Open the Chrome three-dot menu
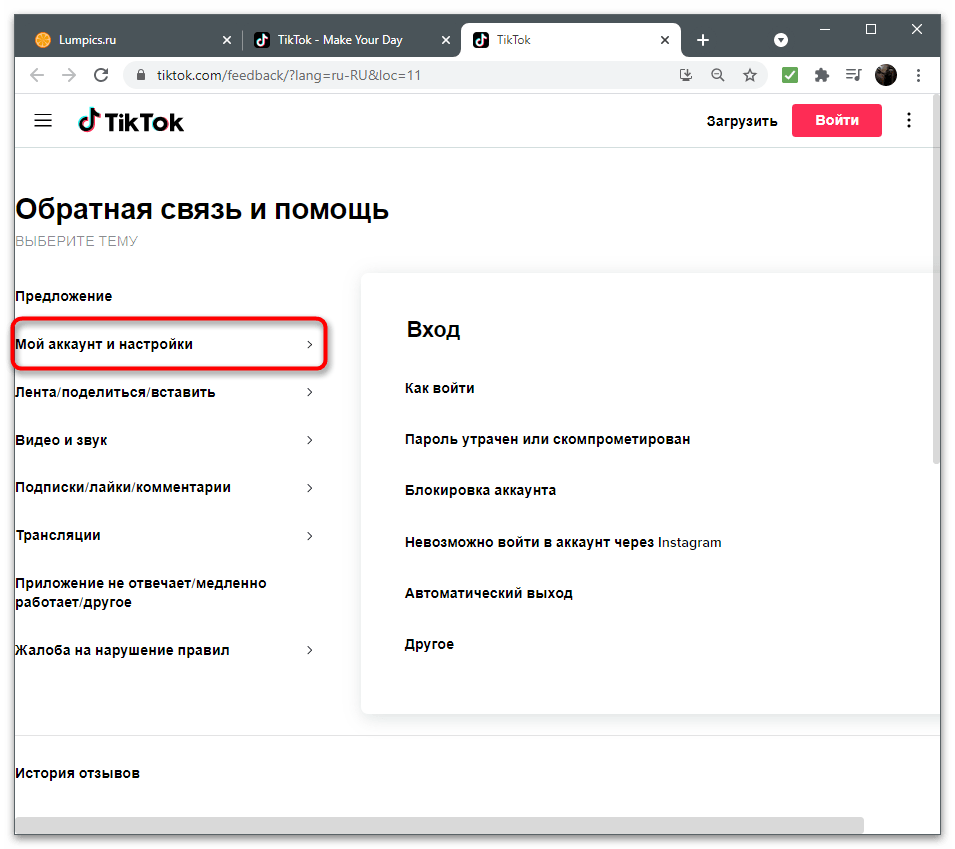955x849 pixels. click(918, 75)
